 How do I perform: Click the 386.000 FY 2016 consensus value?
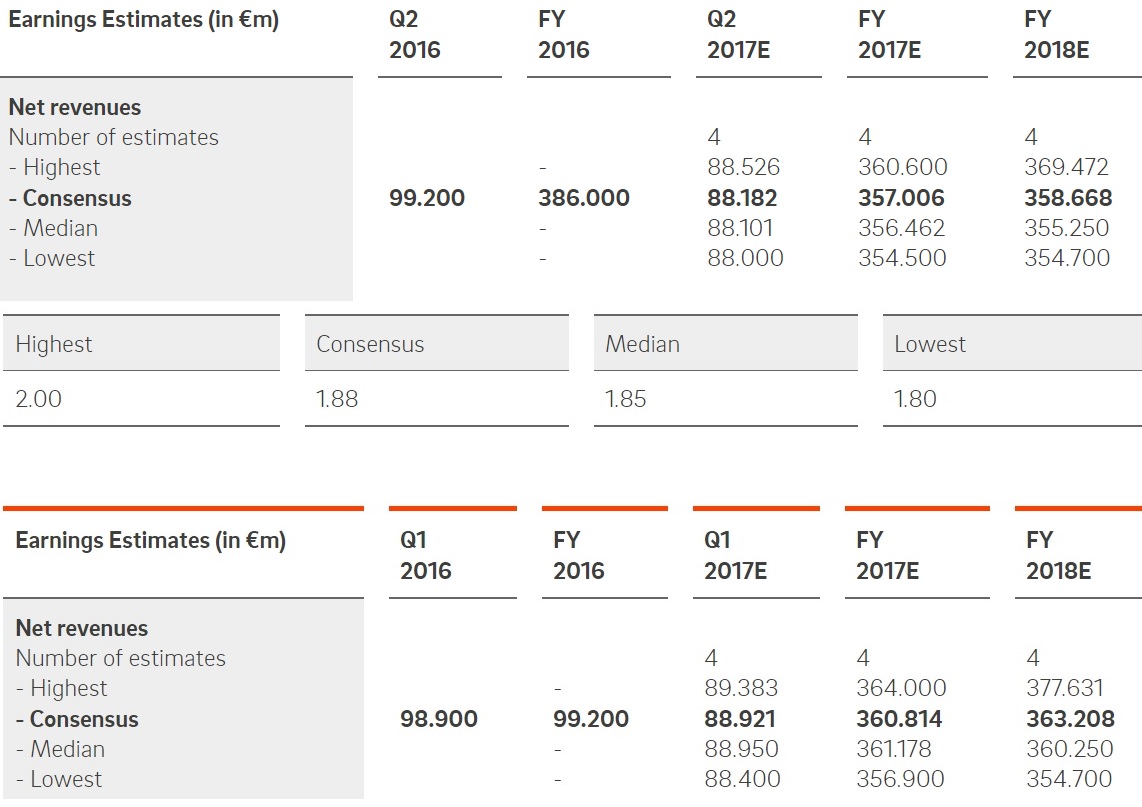tap(584, 198)
